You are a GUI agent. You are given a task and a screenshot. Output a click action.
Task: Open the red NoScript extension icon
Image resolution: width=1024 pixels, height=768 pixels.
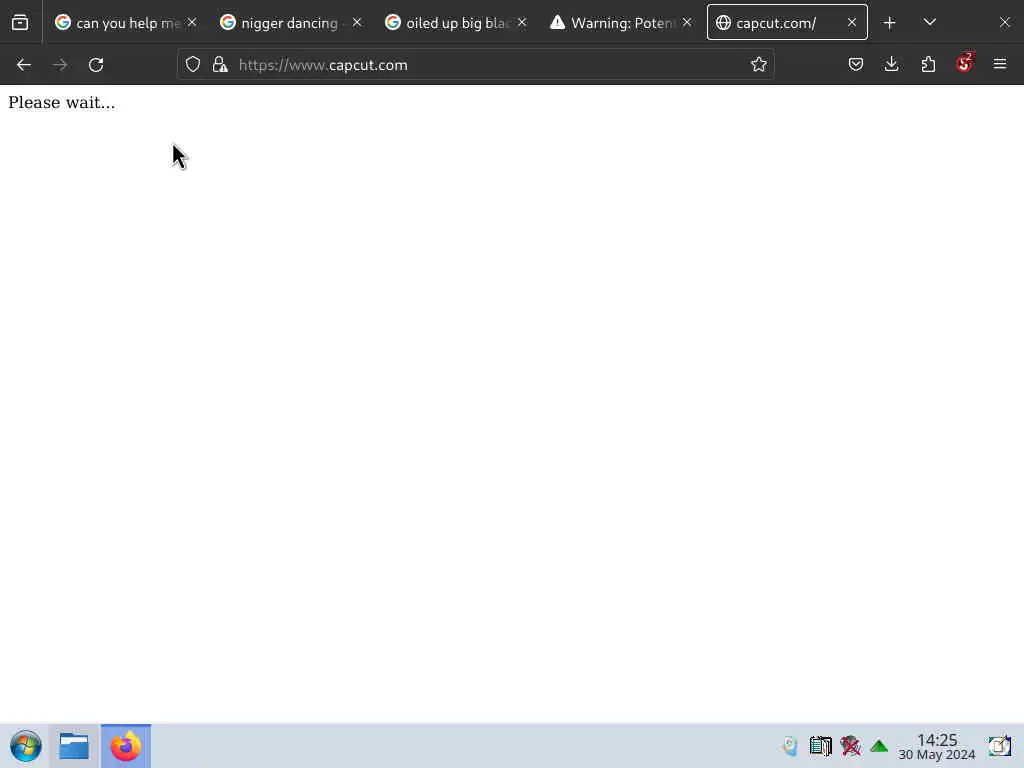(x=965, y=63)
